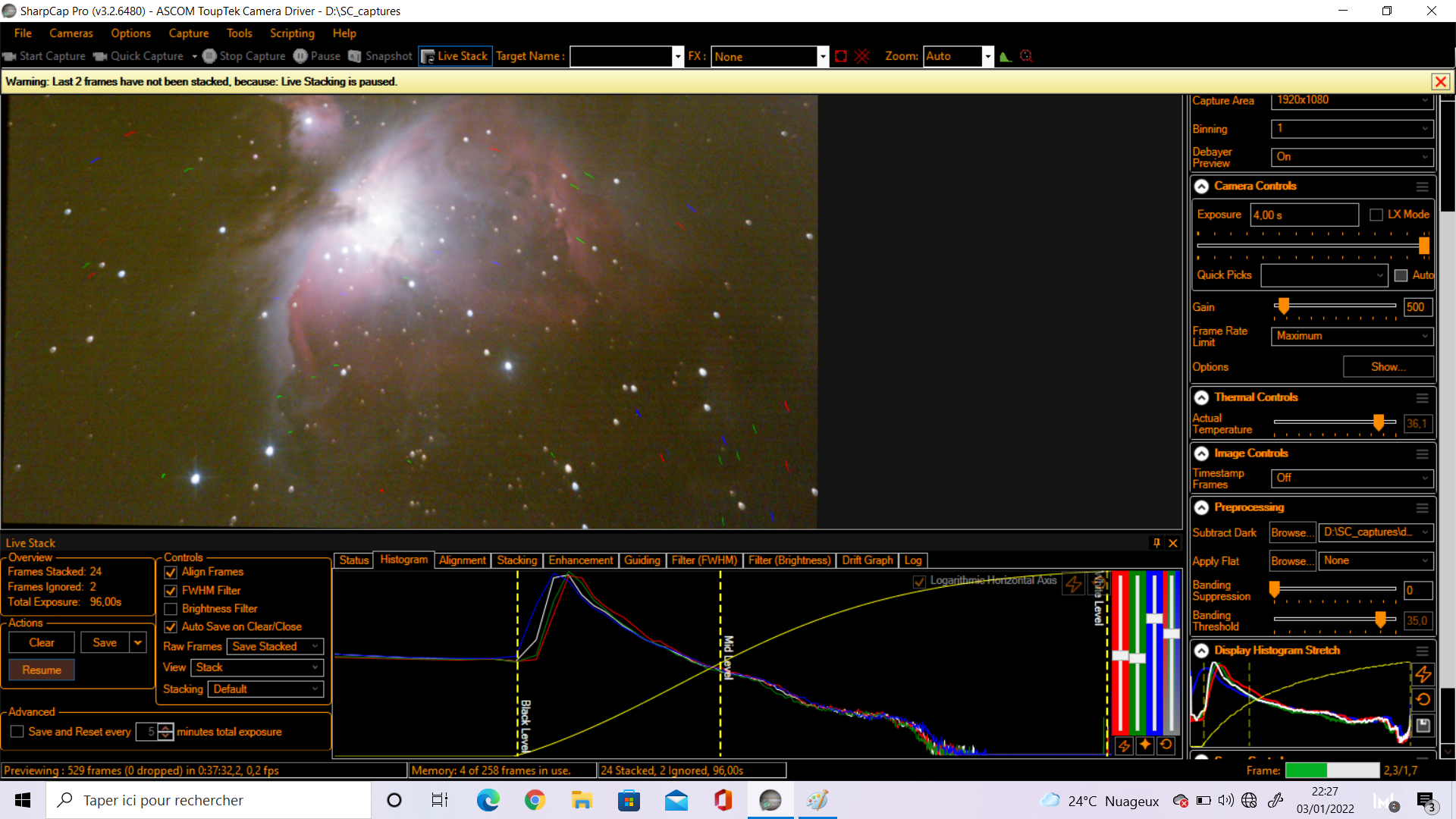Viewport: 1456px width, 819px height.
Task: Tick the LX Mode checkbox
Action: click(x=1376, y=215)
